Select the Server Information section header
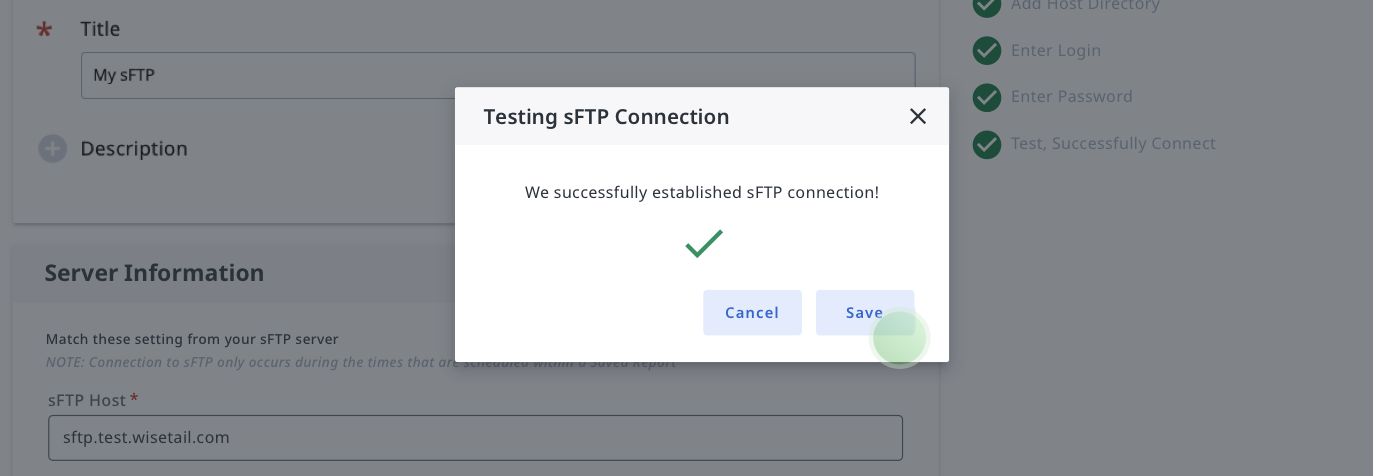The image size is (1373, 476). (x=154, y=273)
